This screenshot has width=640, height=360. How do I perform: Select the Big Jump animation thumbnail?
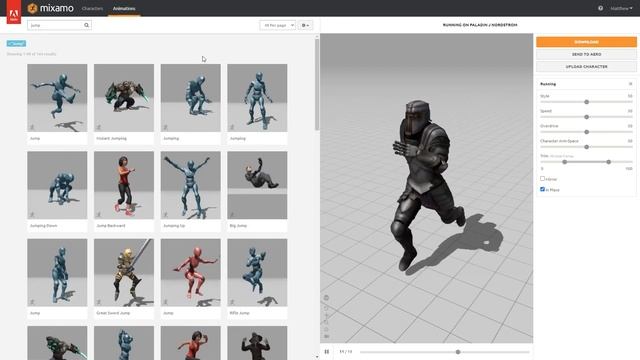257,185
